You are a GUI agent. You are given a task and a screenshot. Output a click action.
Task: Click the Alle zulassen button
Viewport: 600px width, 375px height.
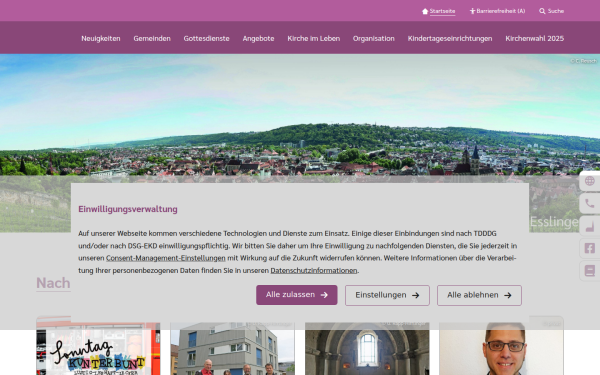tap(297, 295)
